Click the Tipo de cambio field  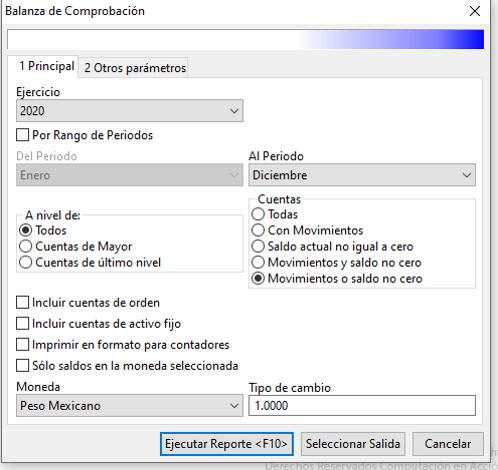coord(362,406)
